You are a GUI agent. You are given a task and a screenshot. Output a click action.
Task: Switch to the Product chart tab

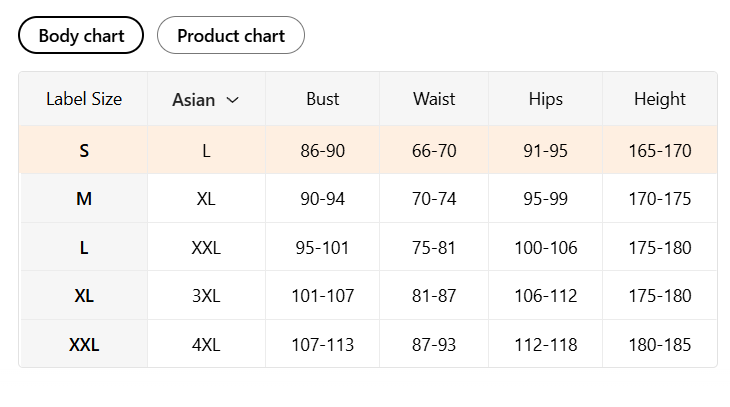click(231, 35)
